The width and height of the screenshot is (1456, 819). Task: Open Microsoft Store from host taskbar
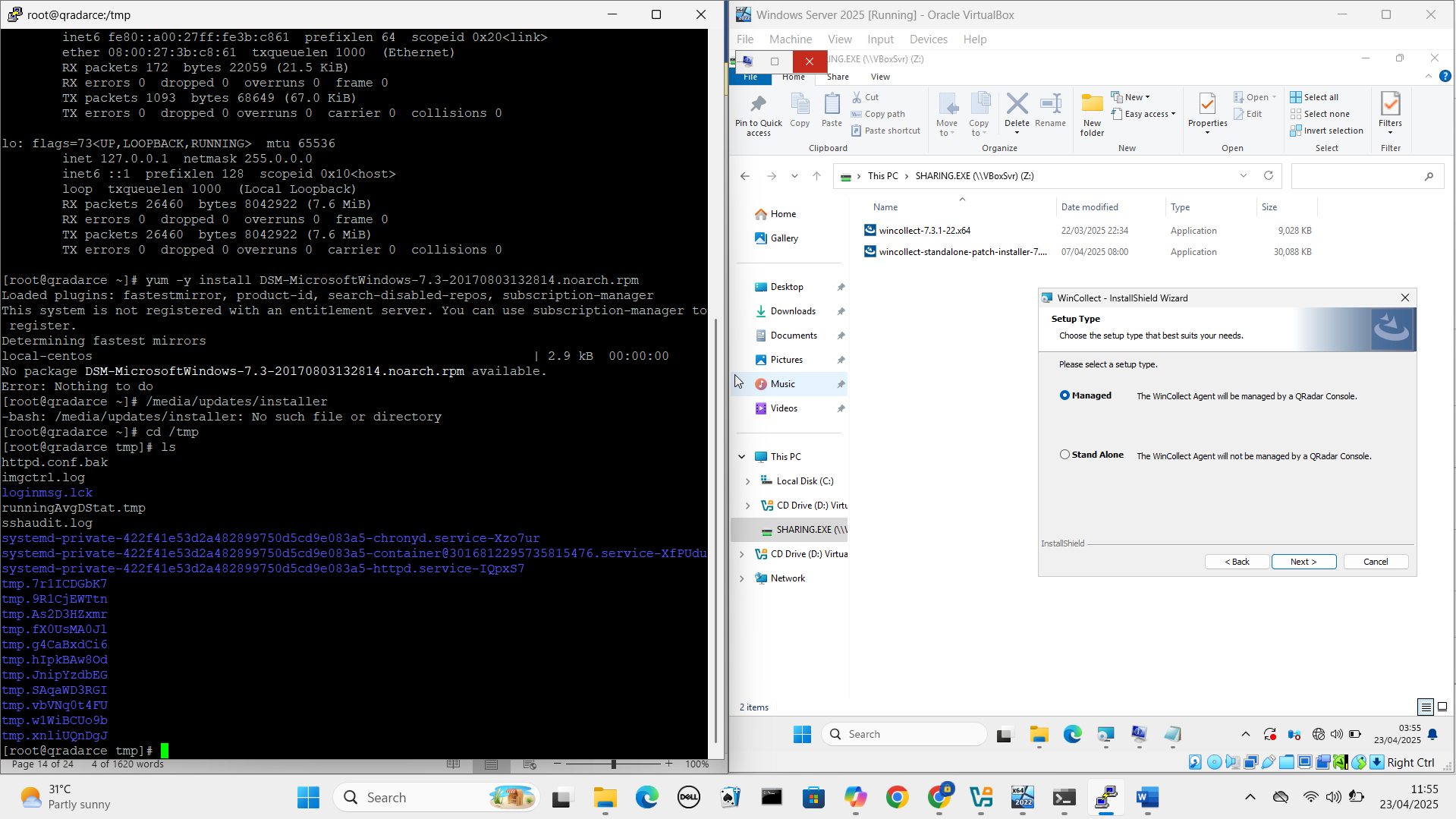click(x=813, y=797)
